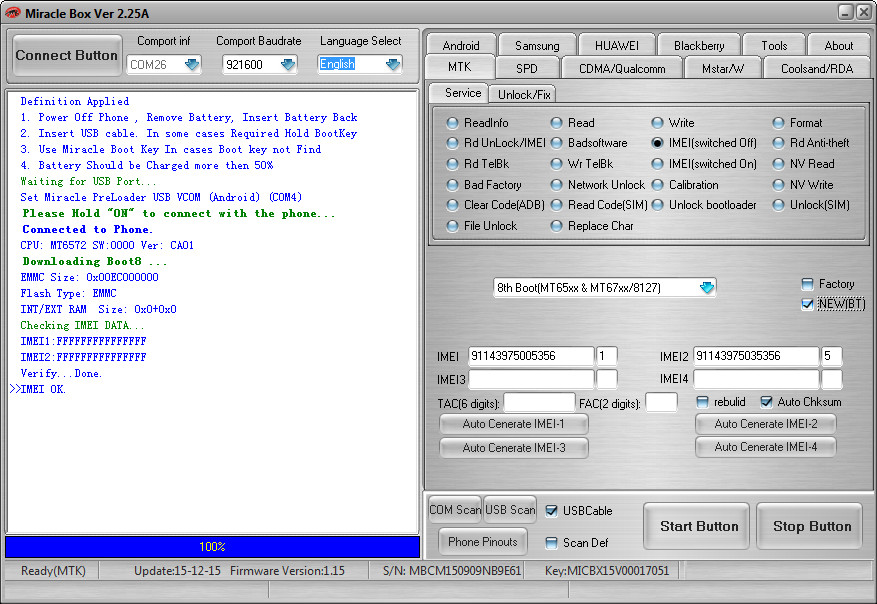Select the Badsoftware radio option

tap(590, 143)
